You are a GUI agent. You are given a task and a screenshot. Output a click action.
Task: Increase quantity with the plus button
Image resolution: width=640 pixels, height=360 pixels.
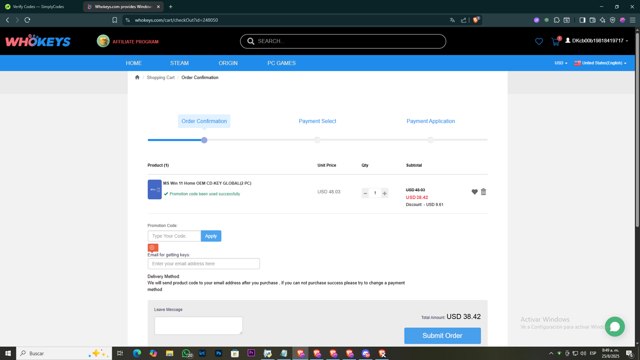pos(384,193)
